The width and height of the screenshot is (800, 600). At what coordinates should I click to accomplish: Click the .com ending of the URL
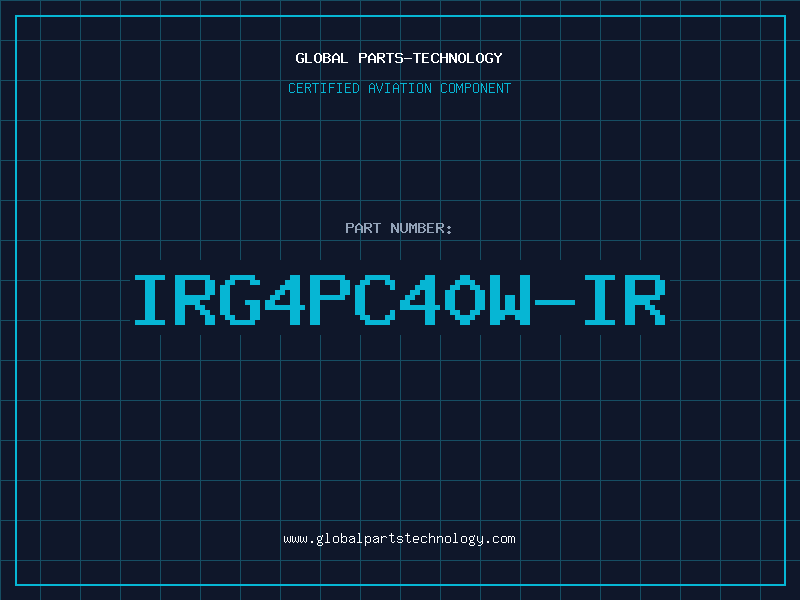[x=500, y=539]
